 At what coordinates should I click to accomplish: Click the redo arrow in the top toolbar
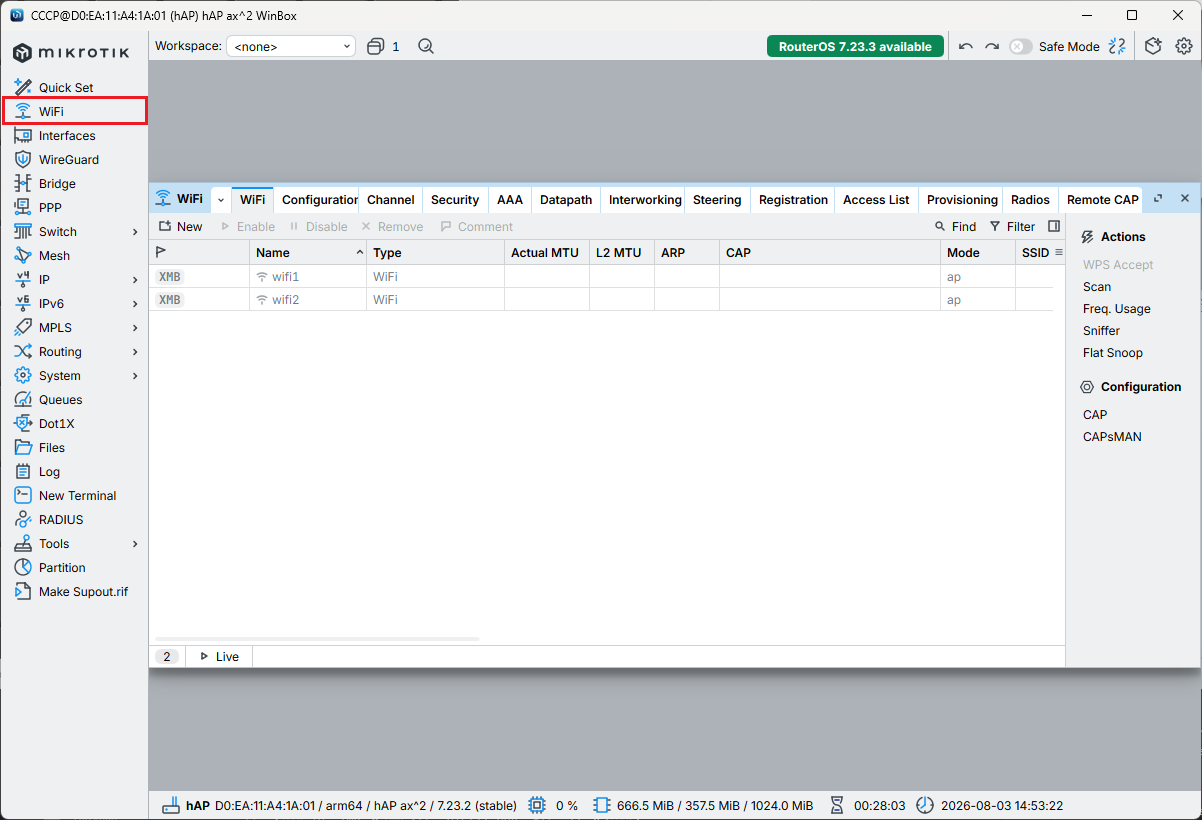(x=992, y=46)
